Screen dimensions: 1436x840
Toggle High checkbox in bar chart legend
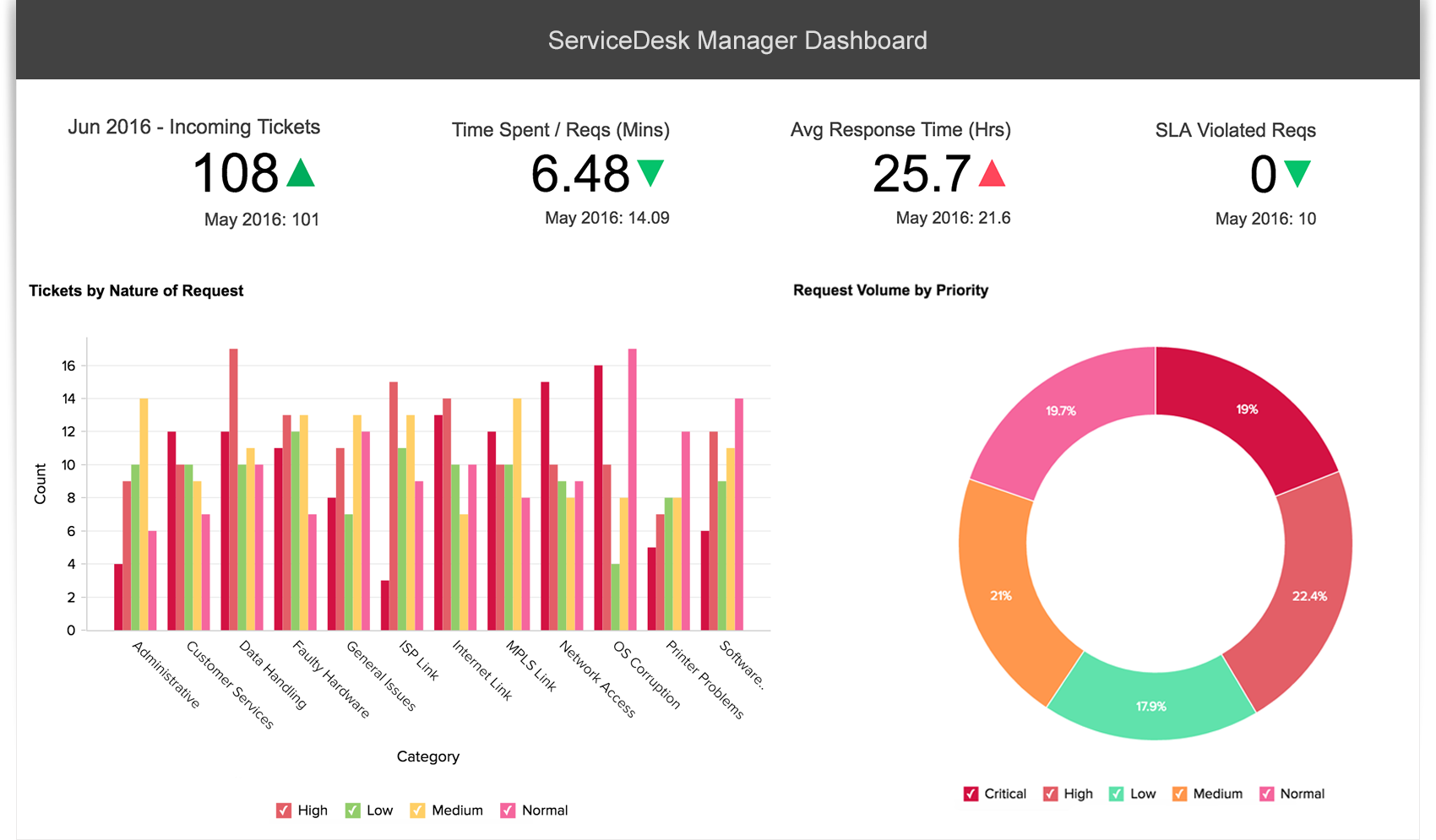click(284, 810)
